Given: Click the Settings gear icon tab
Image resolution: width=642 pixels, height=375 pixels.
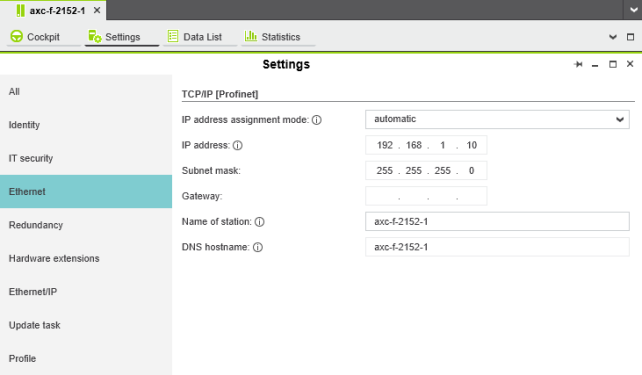Looking at the screenshot, I should pyautogui.click(x=95, y=36).
